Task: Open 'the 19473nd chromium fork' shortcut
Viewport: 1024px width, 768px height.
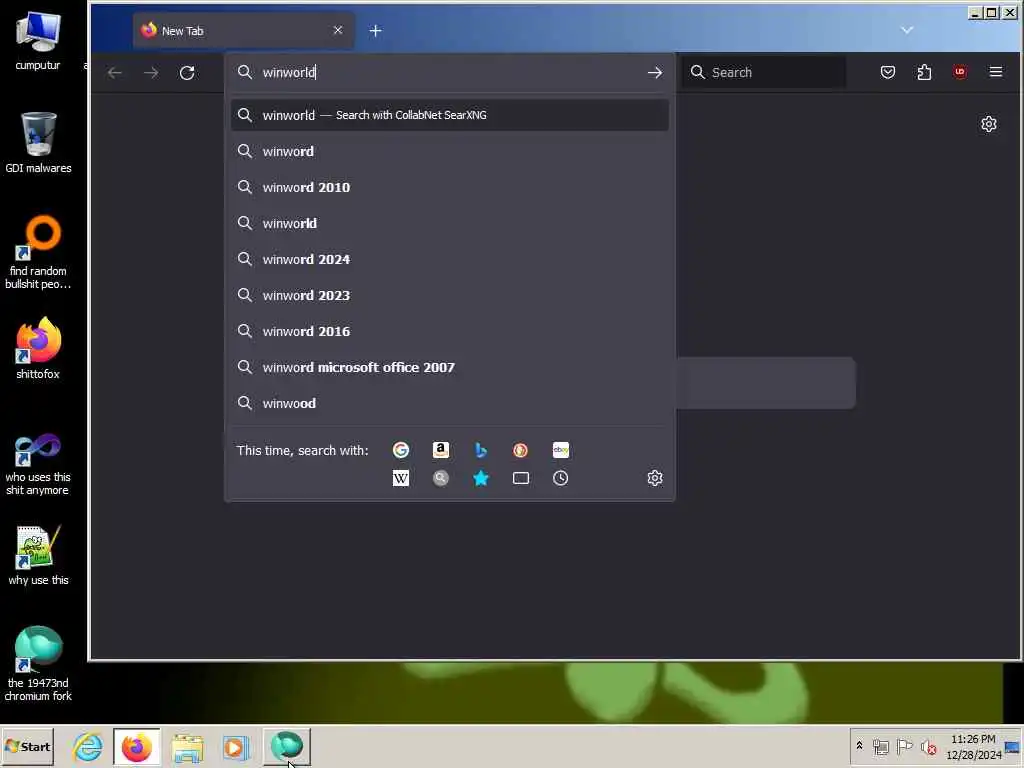Action: coord(38,664)
